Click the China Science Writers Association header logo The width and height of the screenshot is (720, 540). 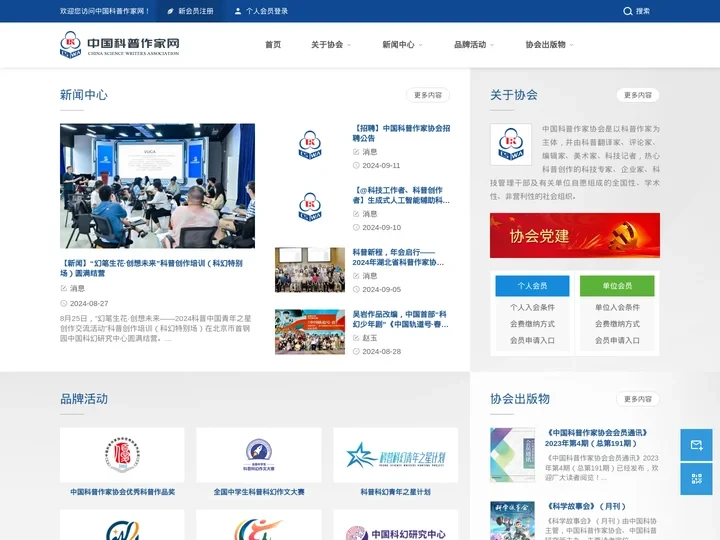[119, 45]
